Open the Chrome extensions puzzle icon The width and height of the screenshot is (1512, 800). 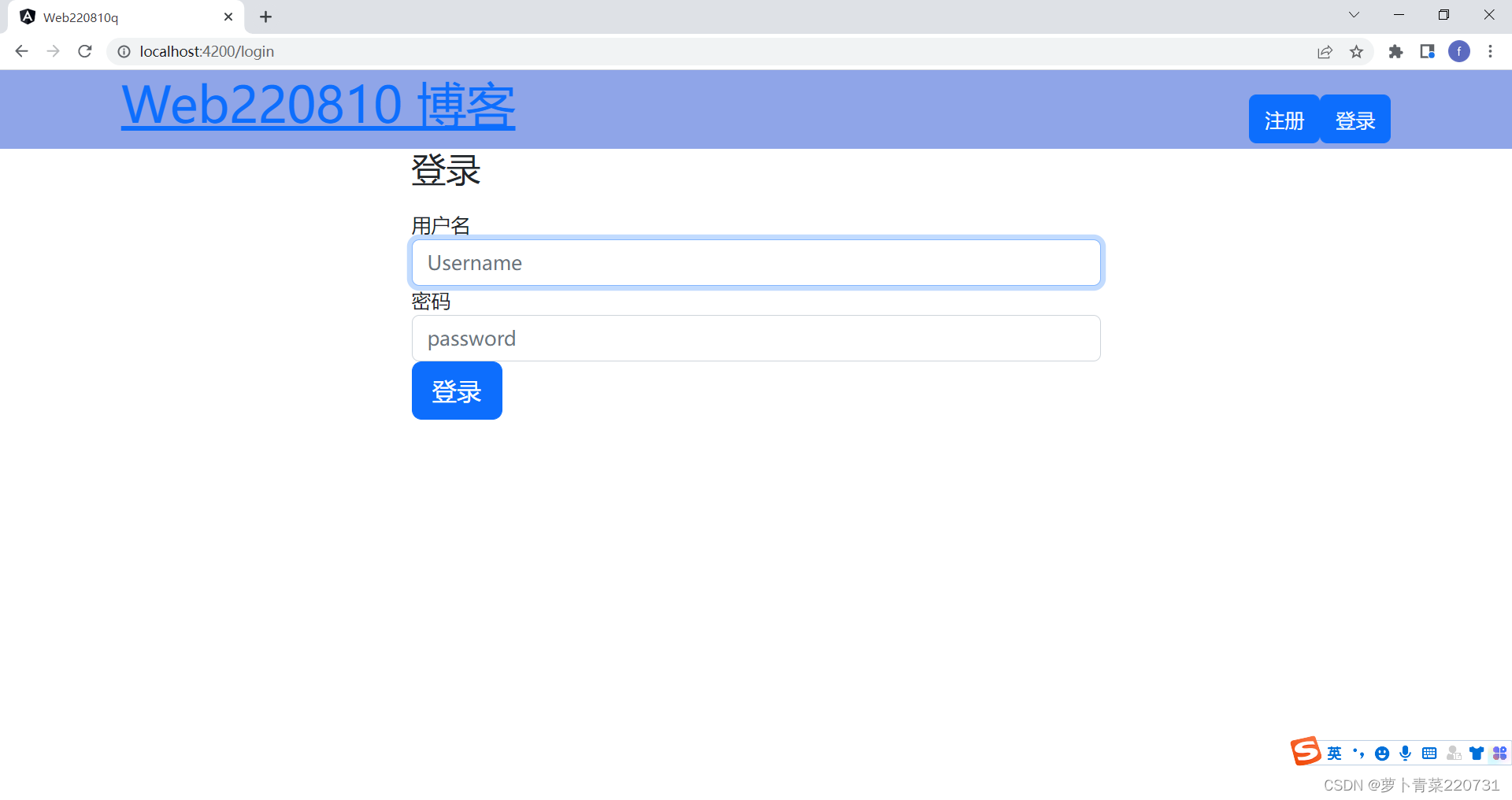[x=1395, y=51]
